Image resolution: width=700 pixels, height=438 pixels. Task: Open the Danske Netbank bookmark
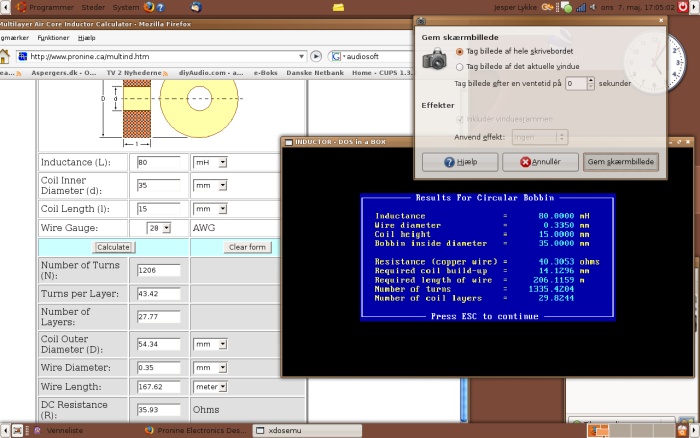click(x=315, y=73)
